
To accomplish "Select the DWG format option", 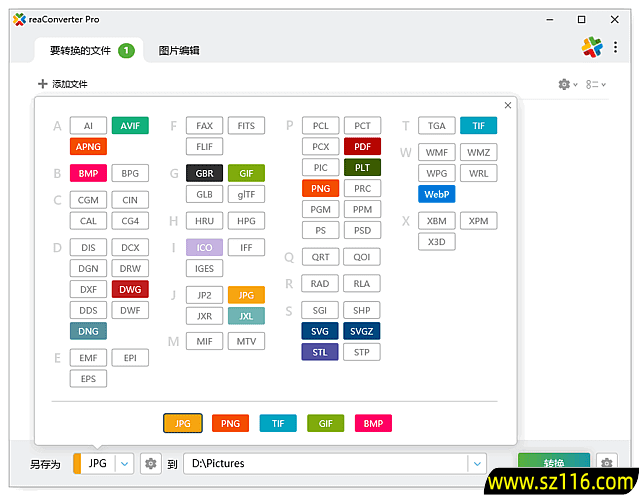I will point(130,289).
